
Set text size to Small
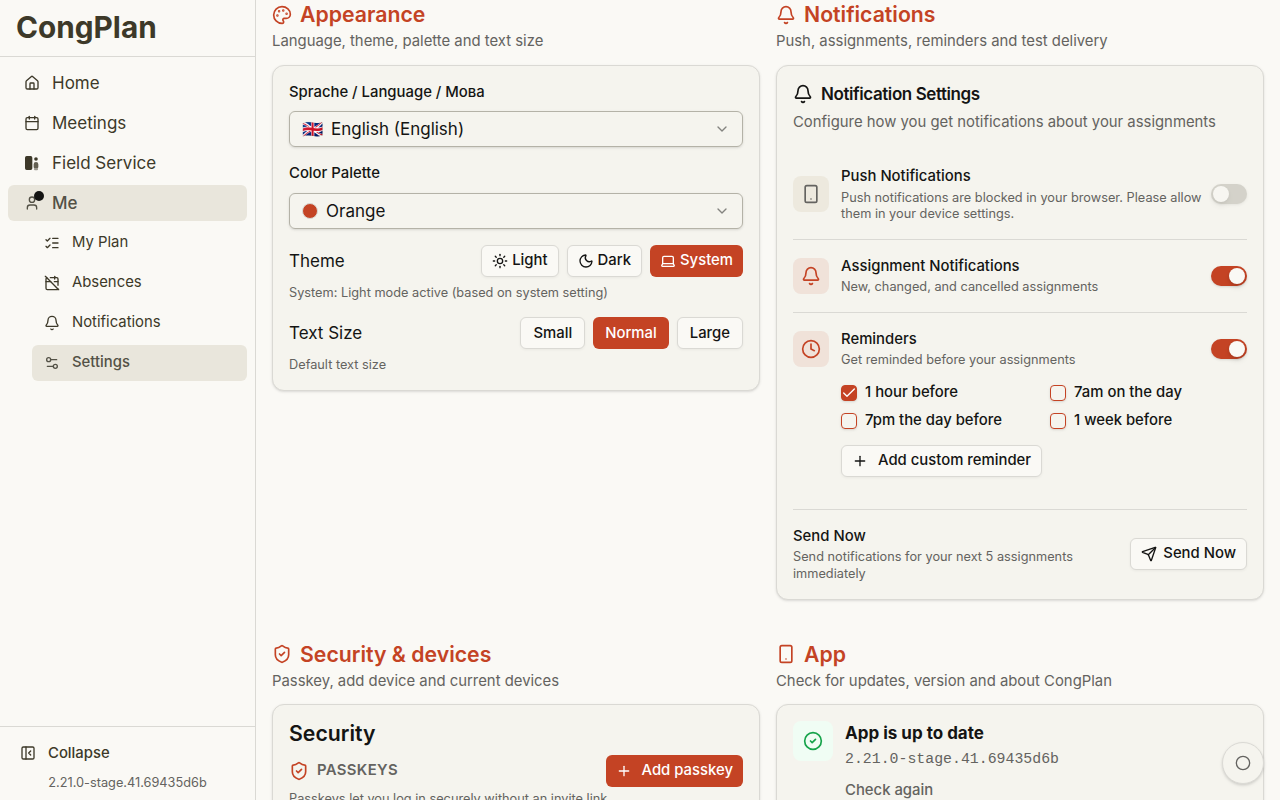(552, 333)
